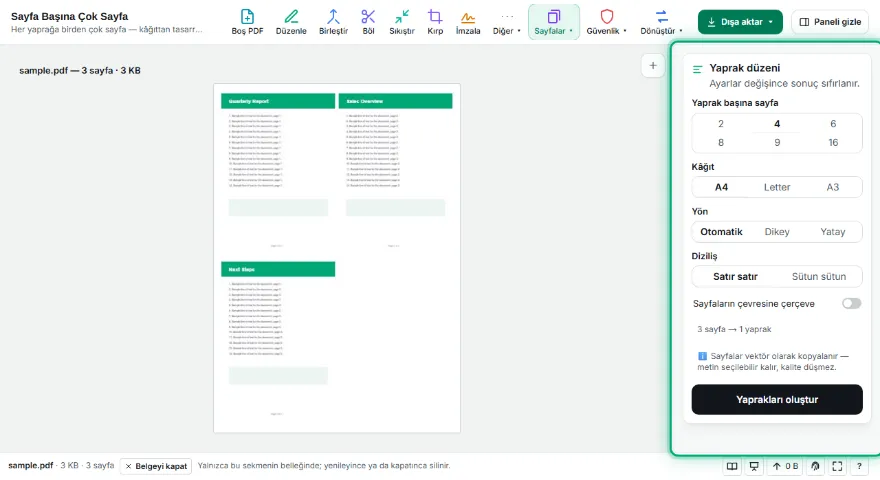Screen dimensions: 880x480
Task: Open the Boş PDF tool
Action: click(247, 22)
